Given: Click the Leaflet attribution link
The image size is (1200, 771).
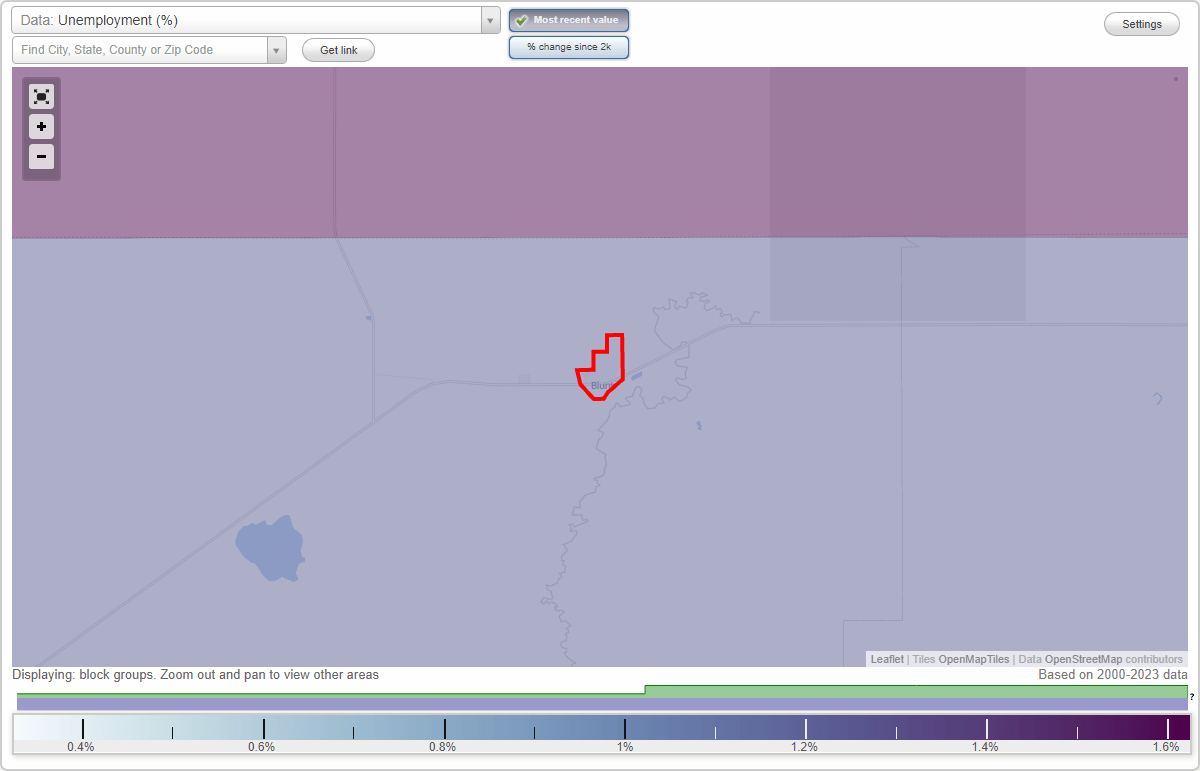Looking at the screenshot, I should pyautogui.click(x=886, y=659).
